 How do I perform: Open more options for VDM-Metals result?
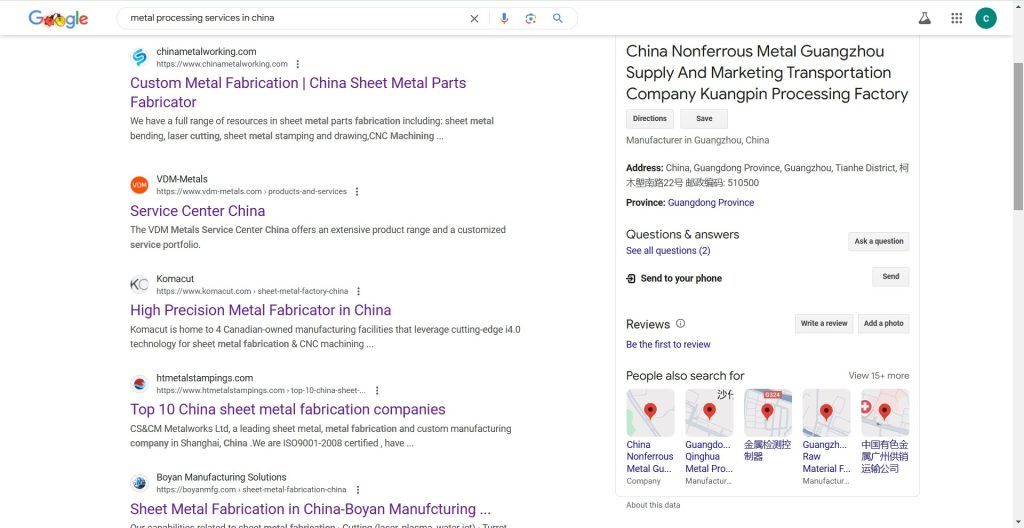coord(357,191)
